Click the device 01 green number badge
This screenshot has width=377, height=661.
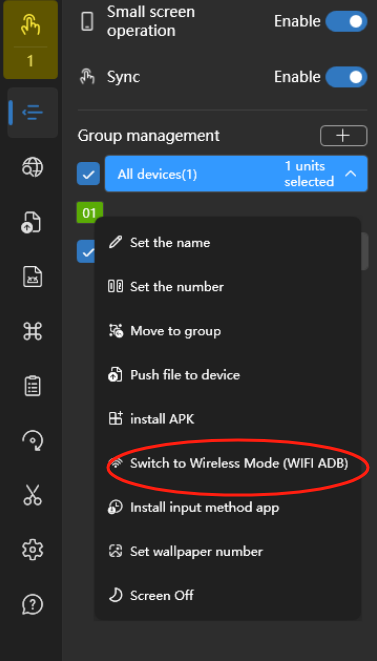pyautogui.click(x=89, y=213)
